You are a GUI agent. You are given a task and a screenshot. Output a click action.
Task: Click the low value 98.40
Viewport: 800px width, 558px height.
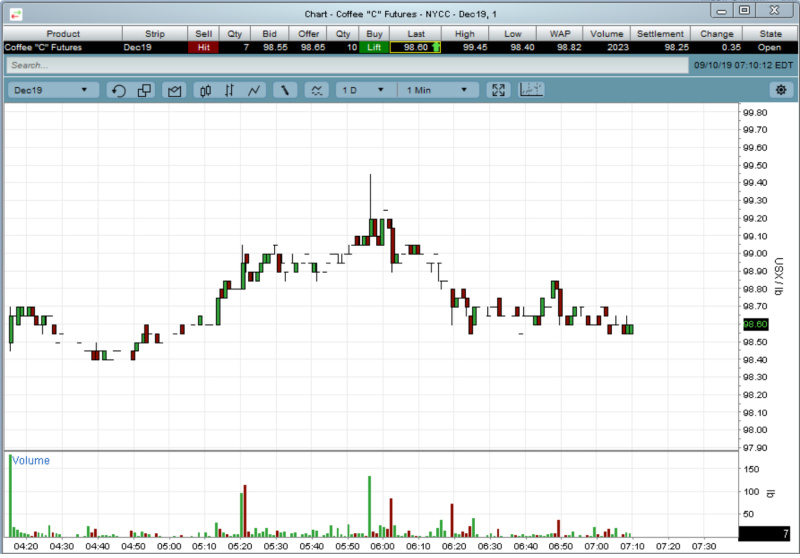tap(522, 47)
